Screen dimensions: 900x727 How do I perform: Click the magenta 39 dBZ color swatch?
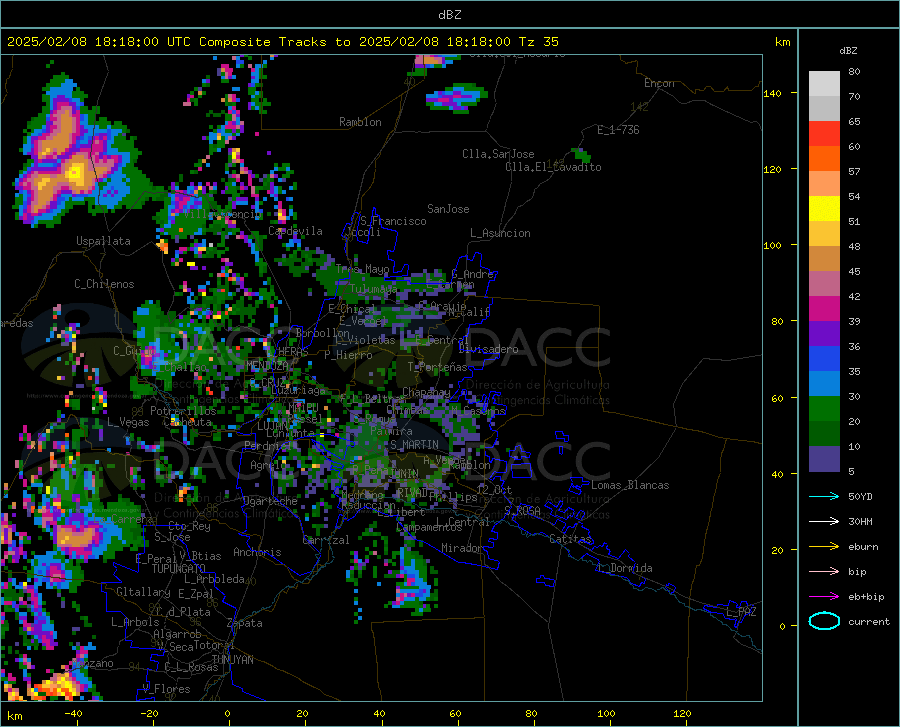point(824,309)
